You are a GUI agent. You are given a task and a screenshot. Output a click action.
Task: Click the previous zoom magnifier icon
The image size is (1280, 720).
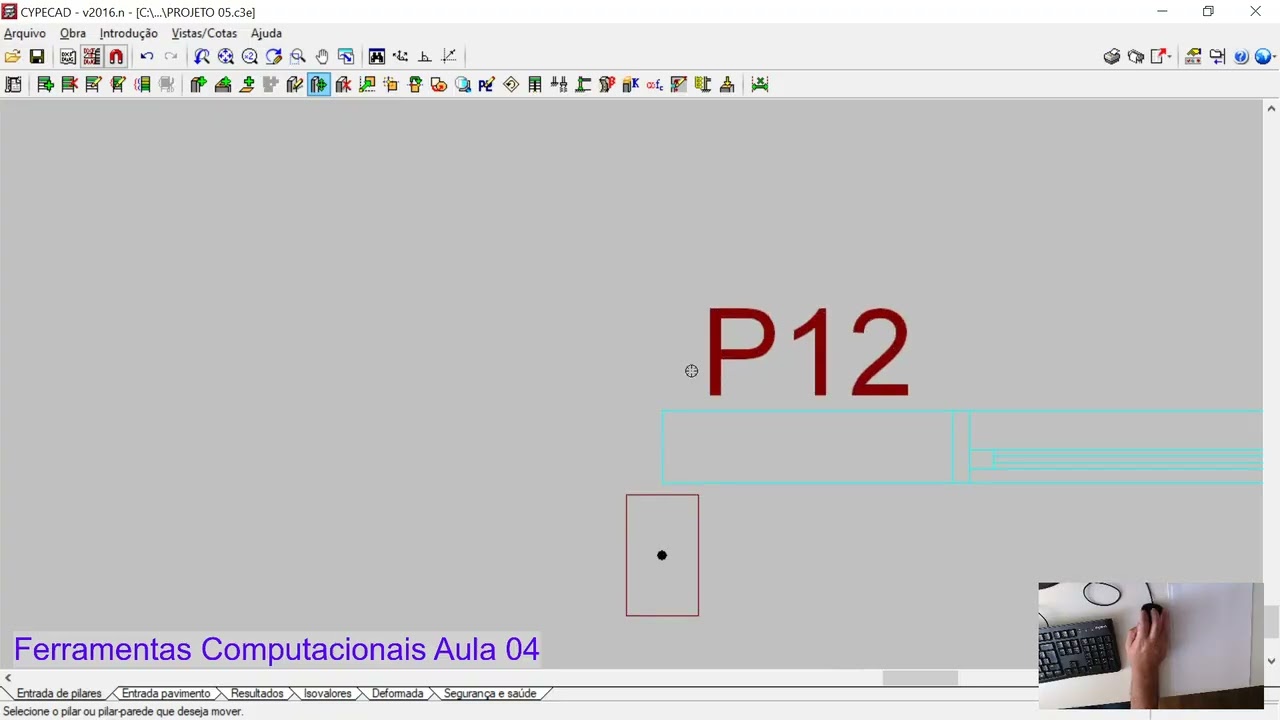click(x=202, y=57)
